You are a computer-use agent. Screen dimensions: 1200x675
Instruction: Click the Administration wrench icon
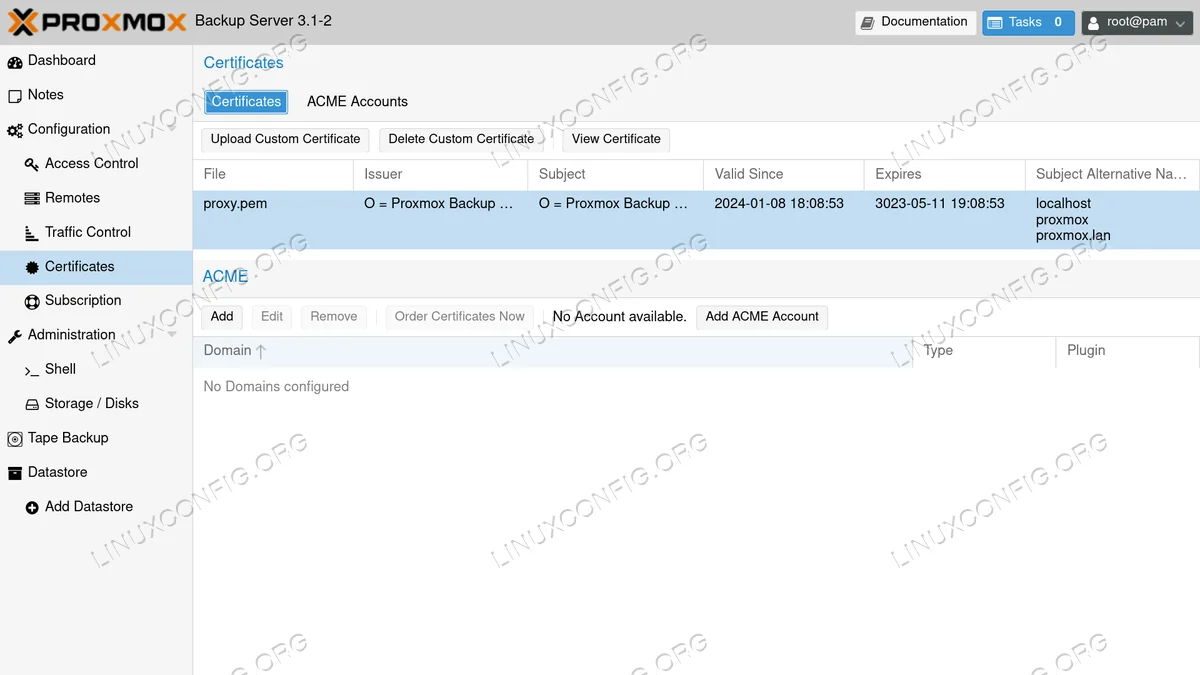pyautogui.click(x=15, y=336)
